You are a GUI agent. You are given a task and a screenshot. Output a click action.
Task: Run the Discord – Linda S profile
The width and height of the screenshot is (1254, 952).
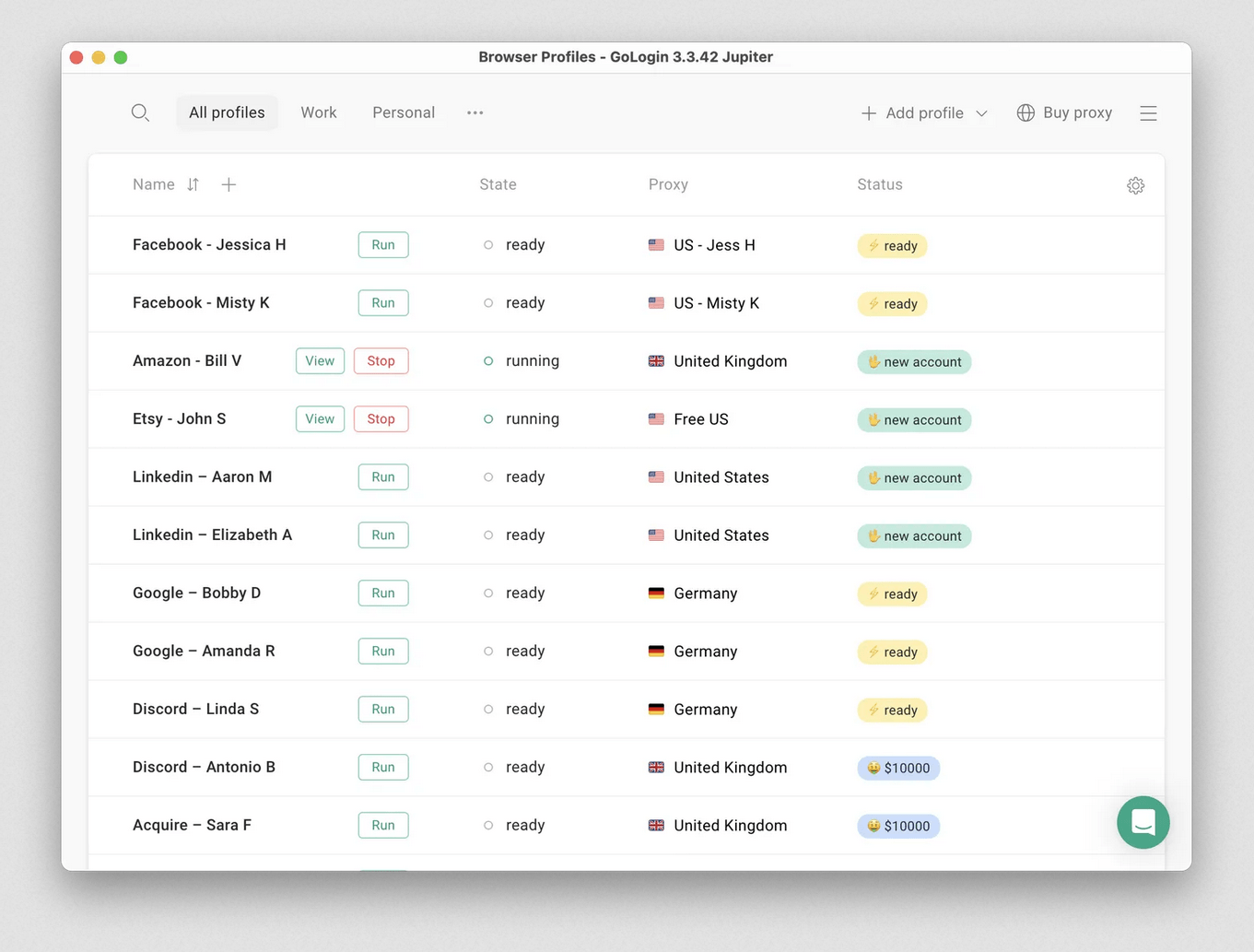383,710
